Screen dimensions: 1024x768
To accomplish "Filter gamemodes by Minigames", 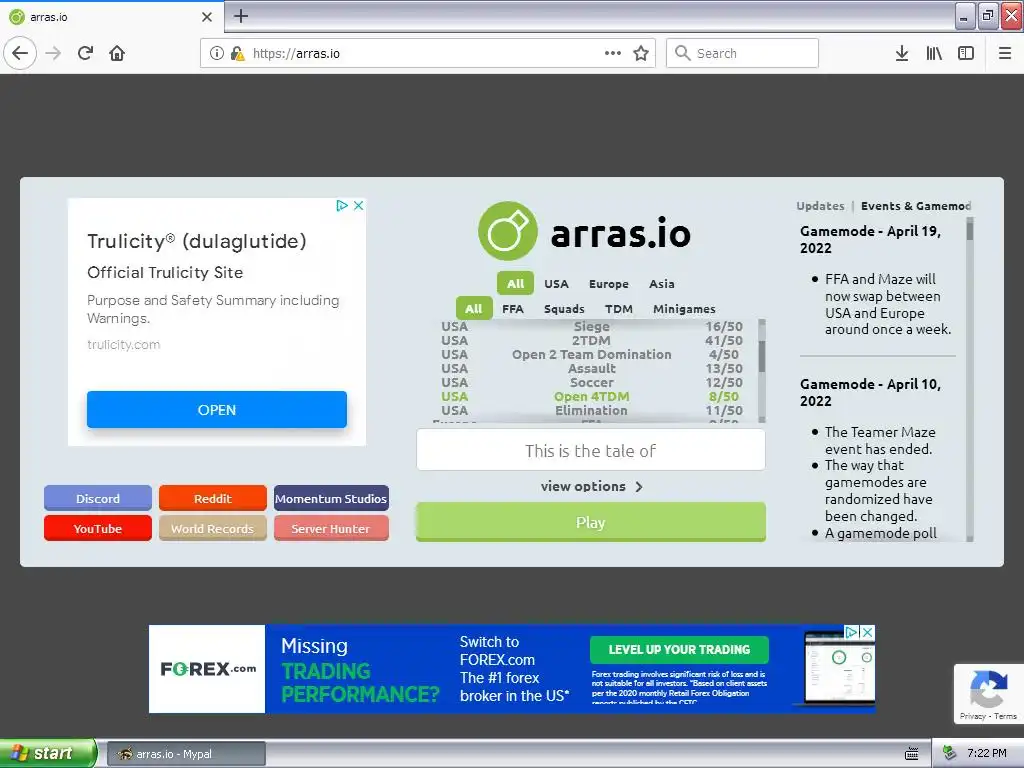I will 684,308.
